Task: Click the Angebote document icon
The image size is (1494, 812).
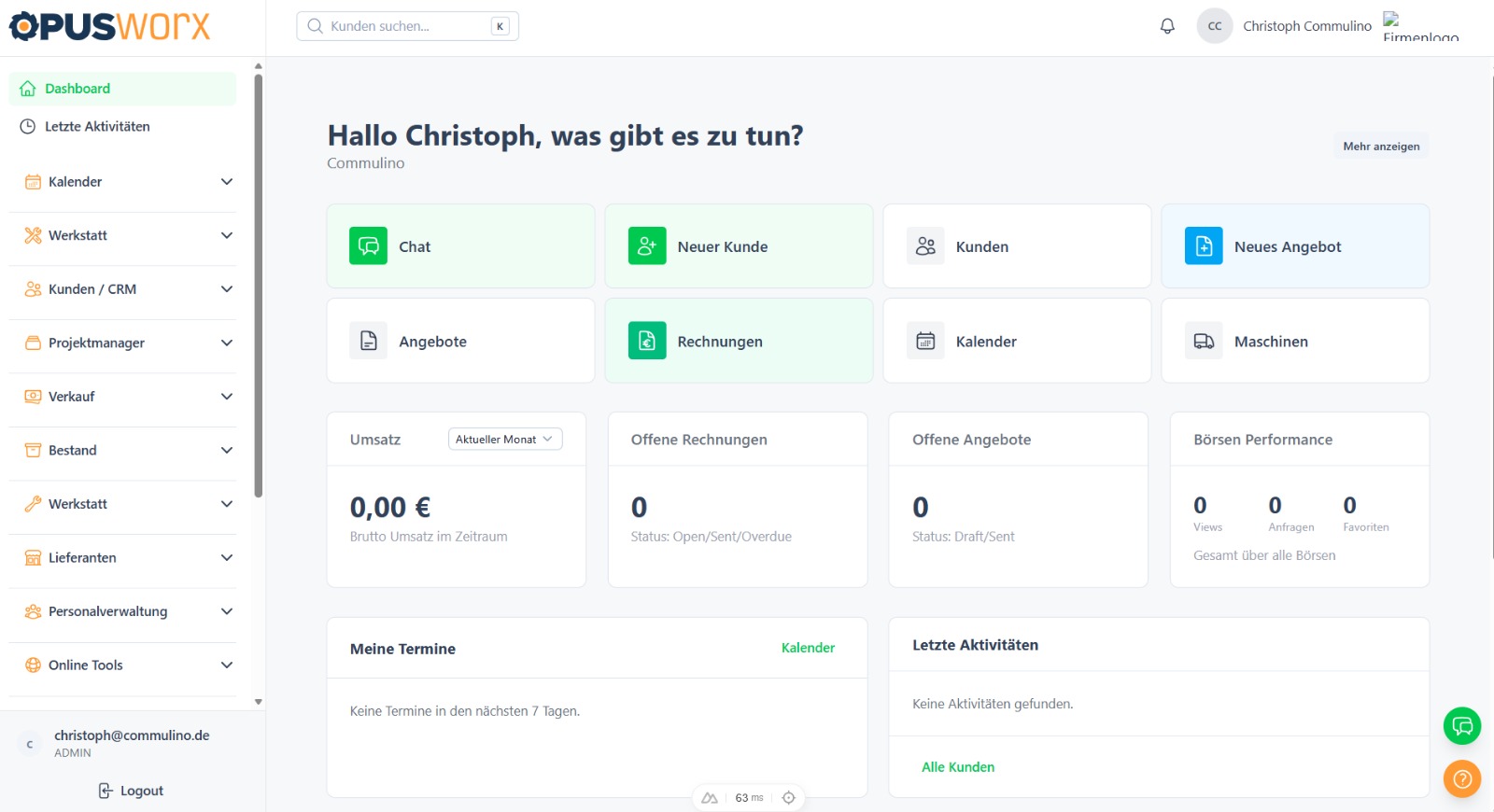Action: [368, 341]
